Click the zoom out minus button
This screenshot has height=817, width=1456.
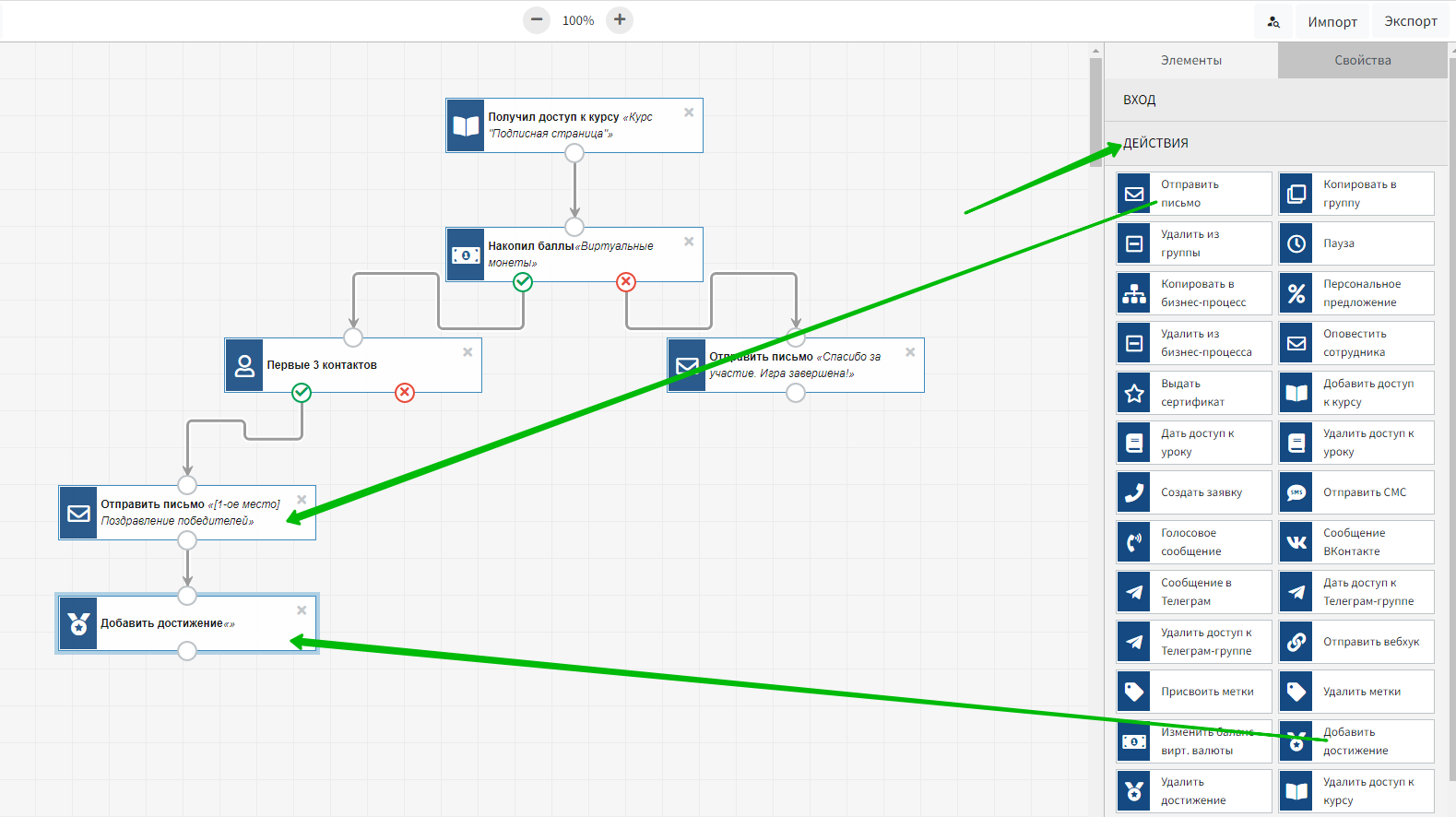click(537, 20)
